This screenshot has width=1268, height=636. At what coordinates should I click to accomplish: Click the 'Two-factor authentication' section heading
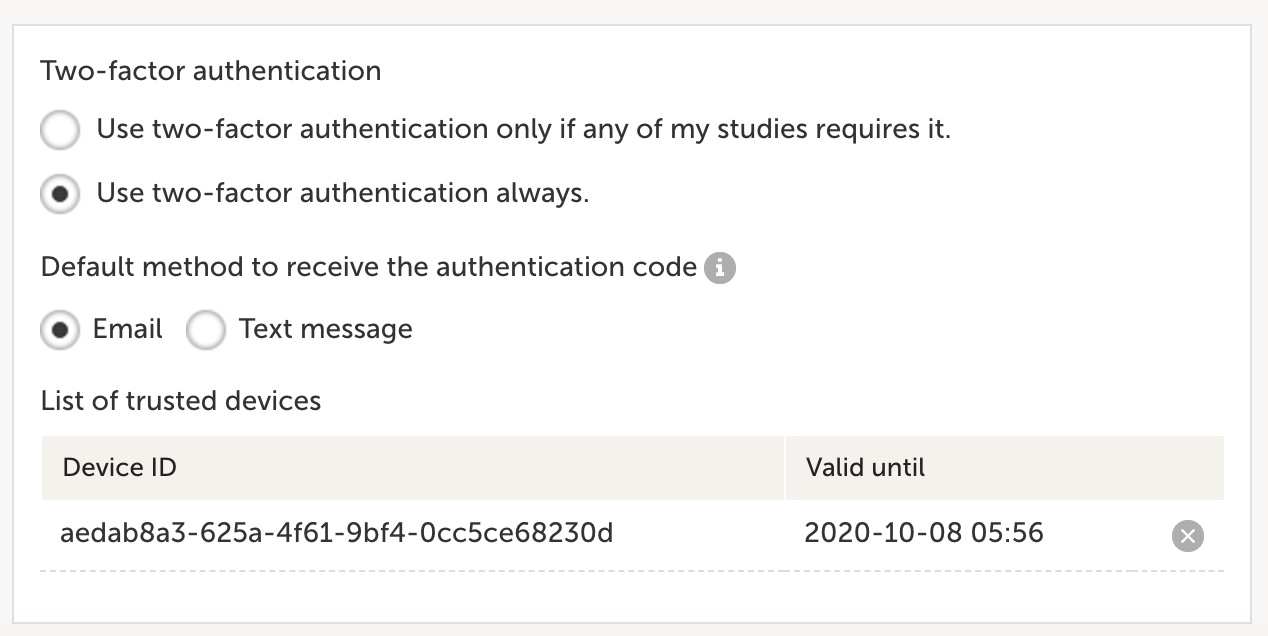(x=210, y=71)
